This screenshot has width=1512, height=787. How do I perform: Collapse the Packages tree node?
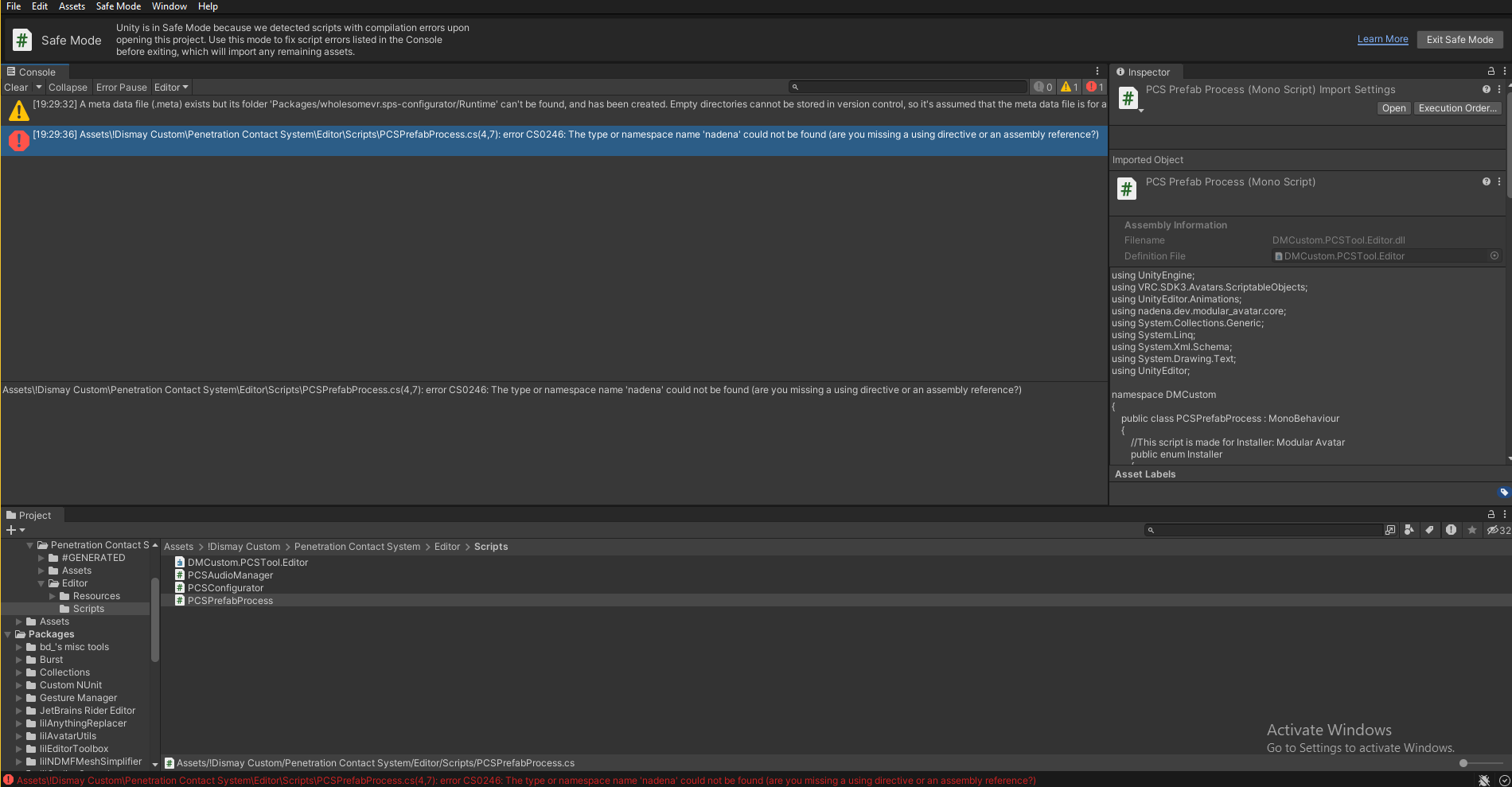(x=8, y=634)
